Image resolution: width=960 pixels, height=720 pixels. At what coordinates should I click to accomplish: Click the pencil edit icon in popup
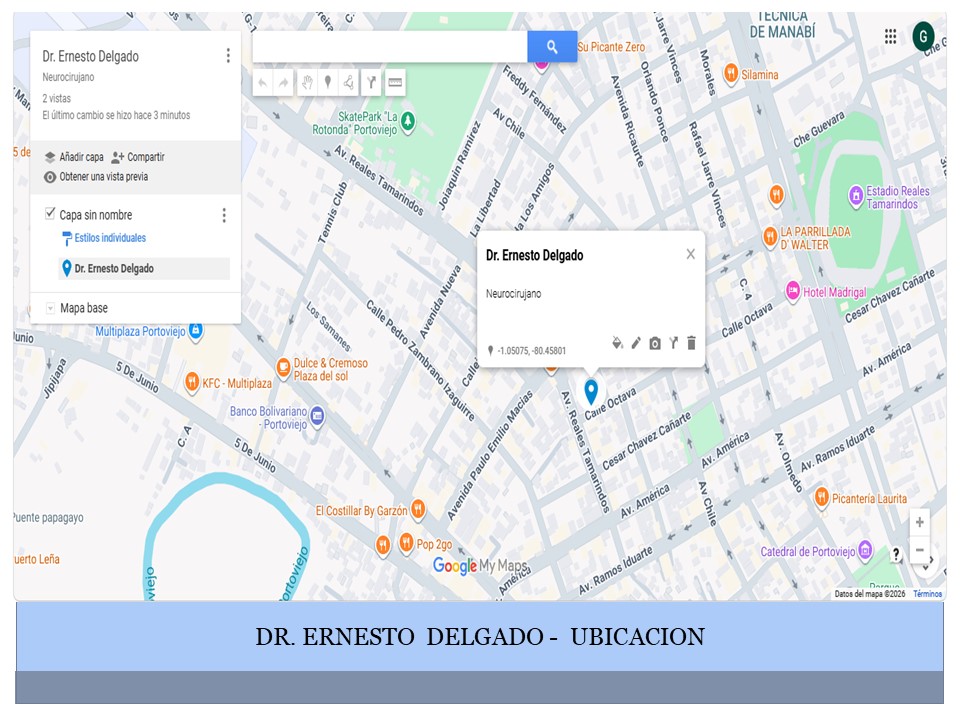[636, 343]
